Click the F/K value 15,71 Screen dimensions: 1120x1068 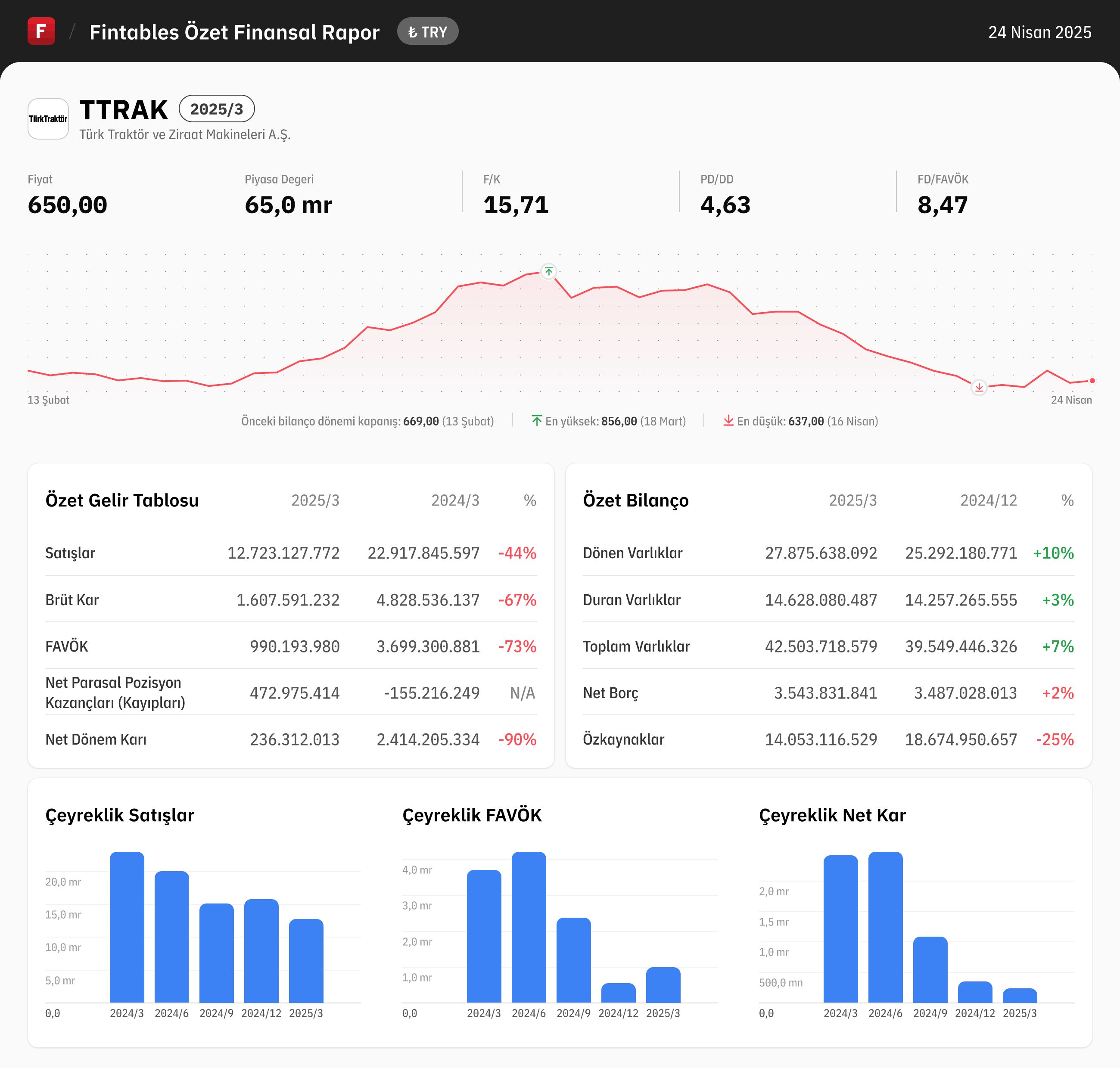[x=516, y=205]
